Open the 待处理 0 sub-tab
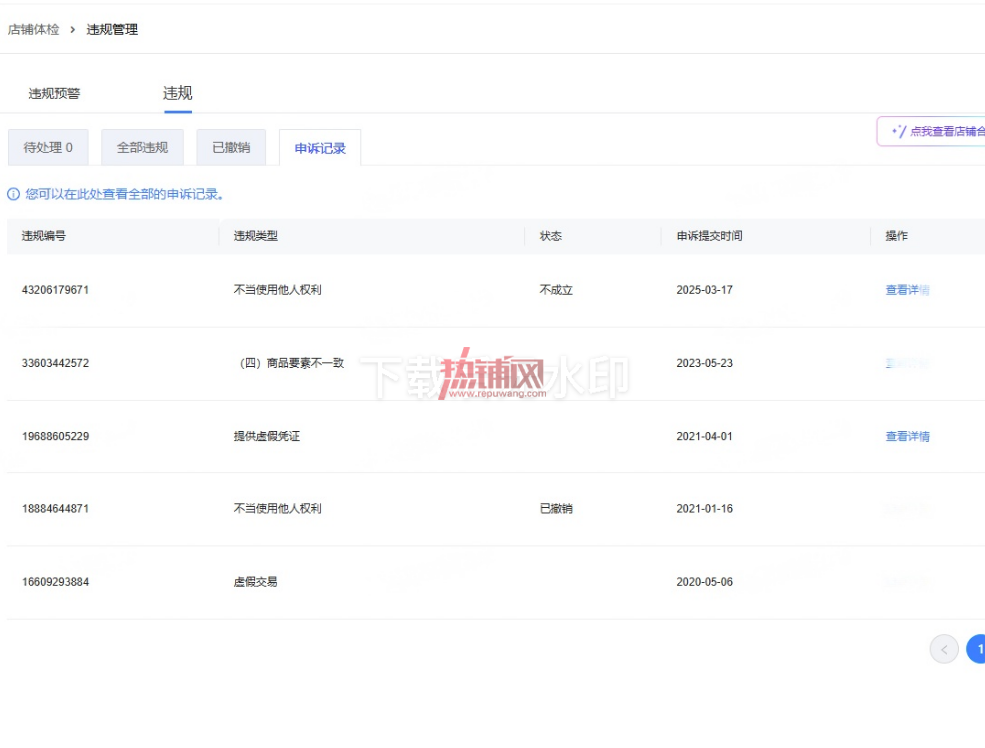Image resolution: width=985 pixels, height=748 pixels. click(48, 148)
